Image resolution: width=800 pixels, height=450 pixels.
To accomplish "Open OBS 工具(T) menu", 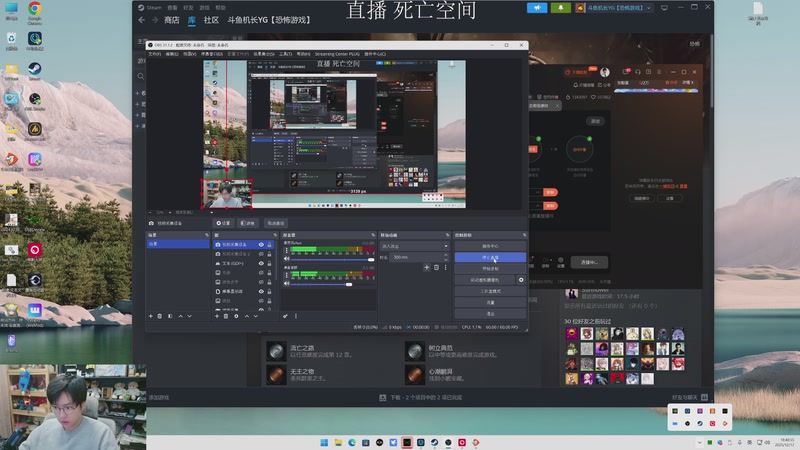I will point(286,54).
